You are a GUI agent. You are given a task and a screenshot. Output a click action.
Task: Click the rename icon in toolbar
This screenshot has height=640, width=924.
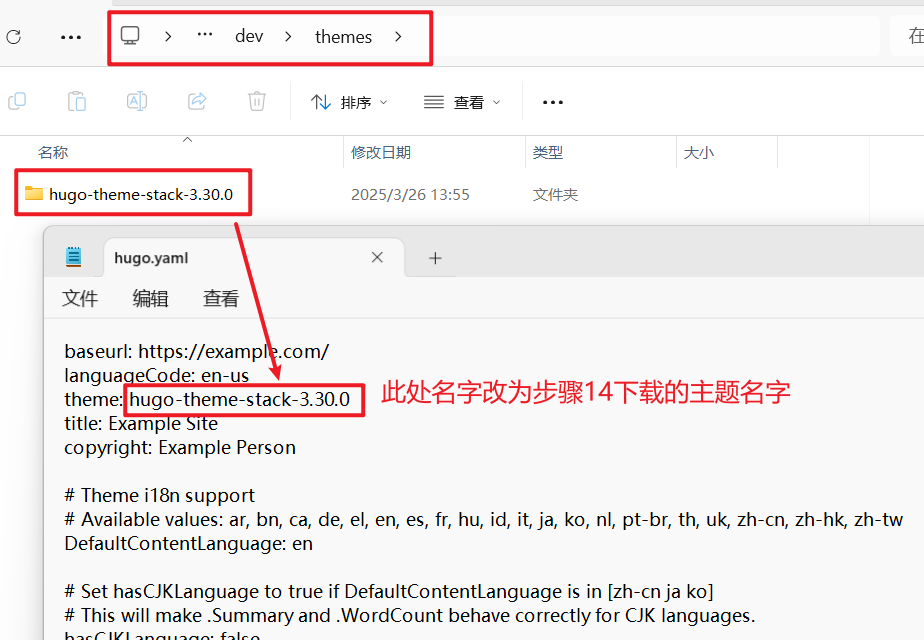(137, 101)
